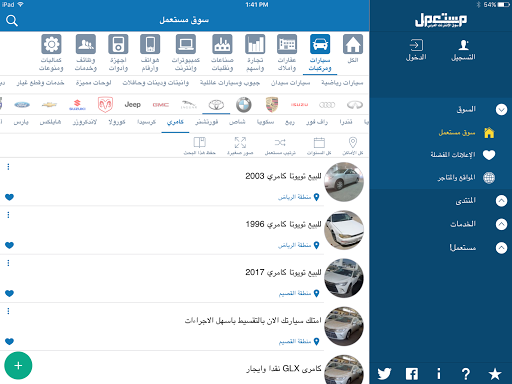Switch to the كورولا model tab
Image resolution: width=512 pixels, height=384 pixels.
(117, 122)
